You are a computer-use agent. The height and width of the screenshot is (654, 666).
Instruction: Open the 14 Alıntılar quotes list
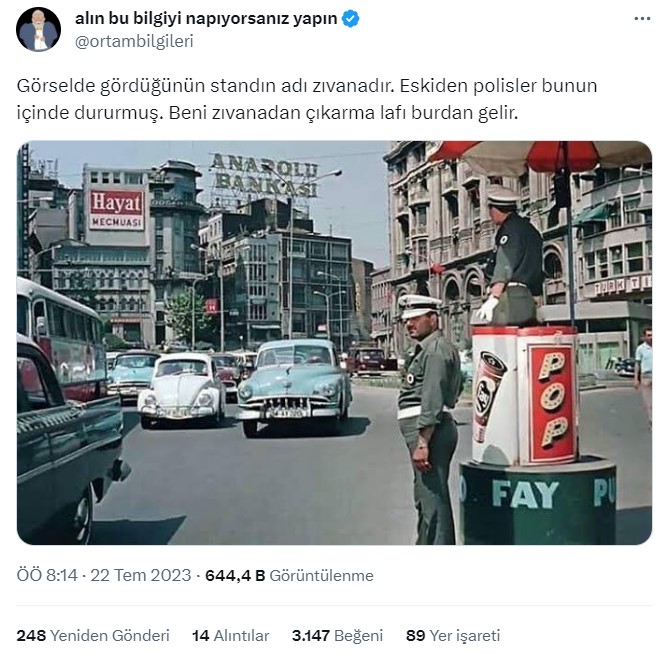231,636
